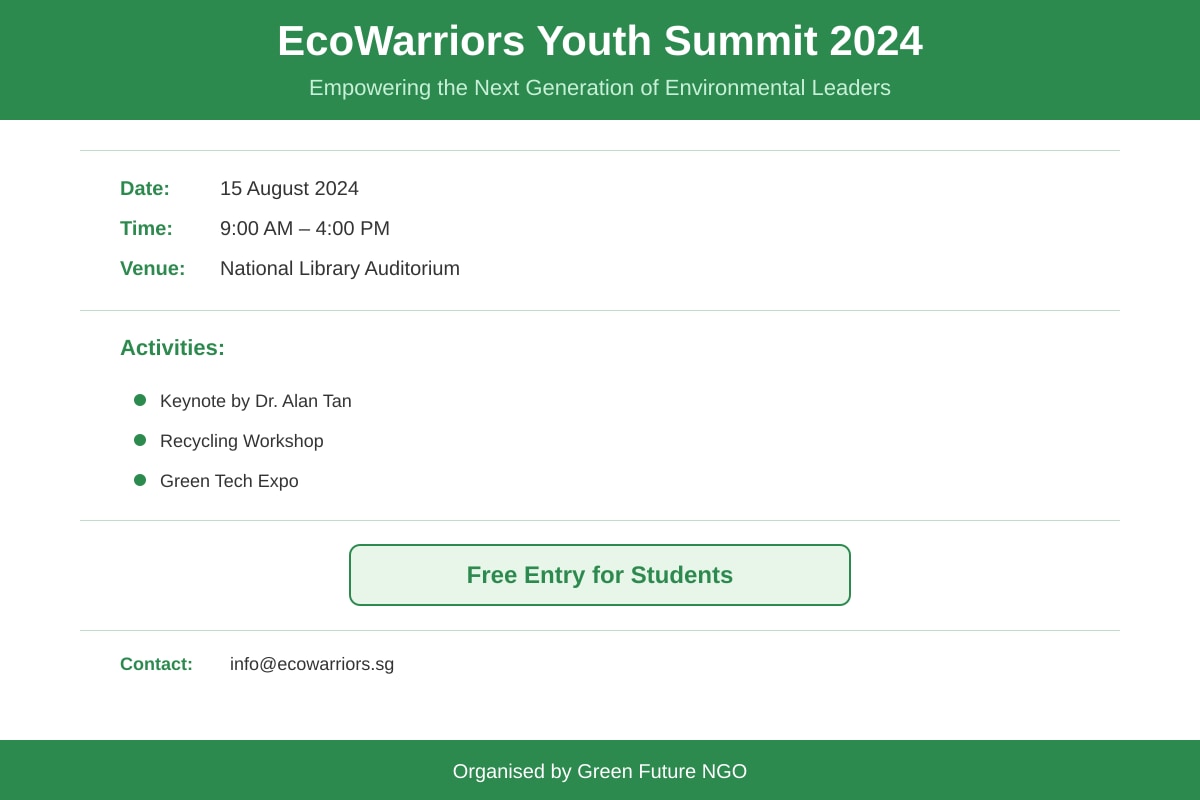The width and height of the screenshot is (1200, 800).
Task: Select the 9:00 AM – 4:00 PM text
Action: click(305, 228)
